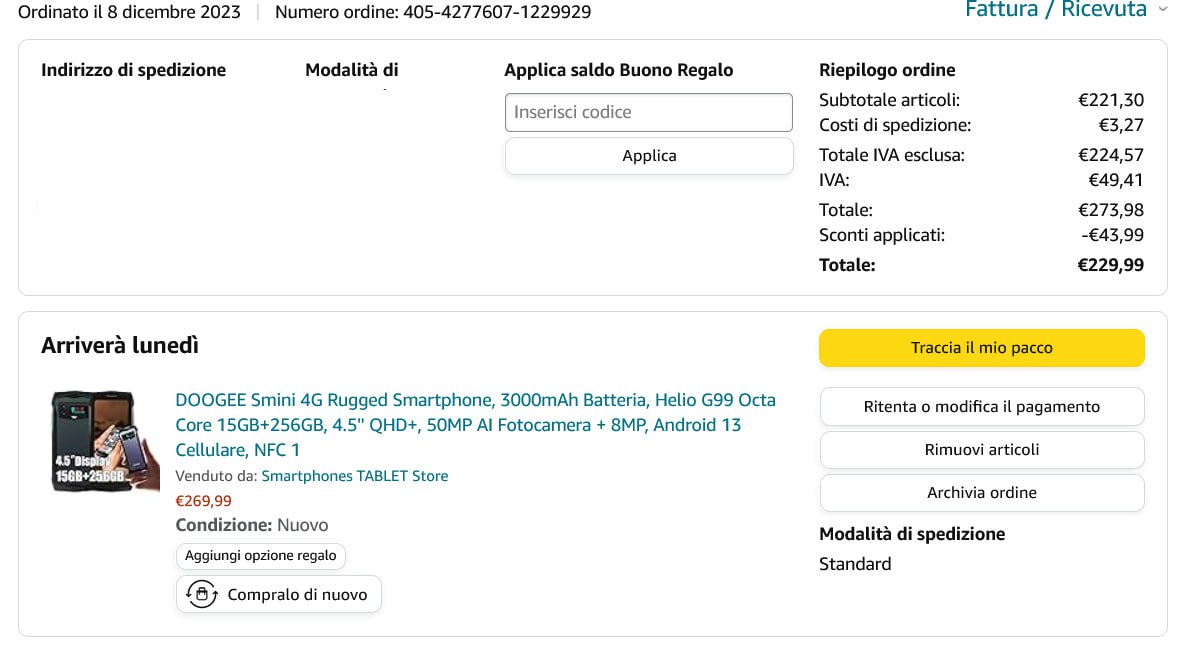This screenshot has width=1192, height=660.
Task: Expand the Fattura / Ricevuta chevron arrow
Action: point(1162,10)
